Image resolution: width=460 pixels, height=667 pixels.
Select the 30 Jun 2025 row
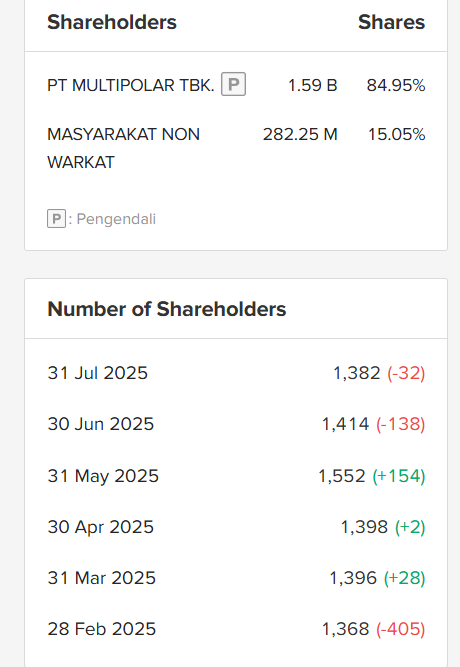[x=236, y=424]
